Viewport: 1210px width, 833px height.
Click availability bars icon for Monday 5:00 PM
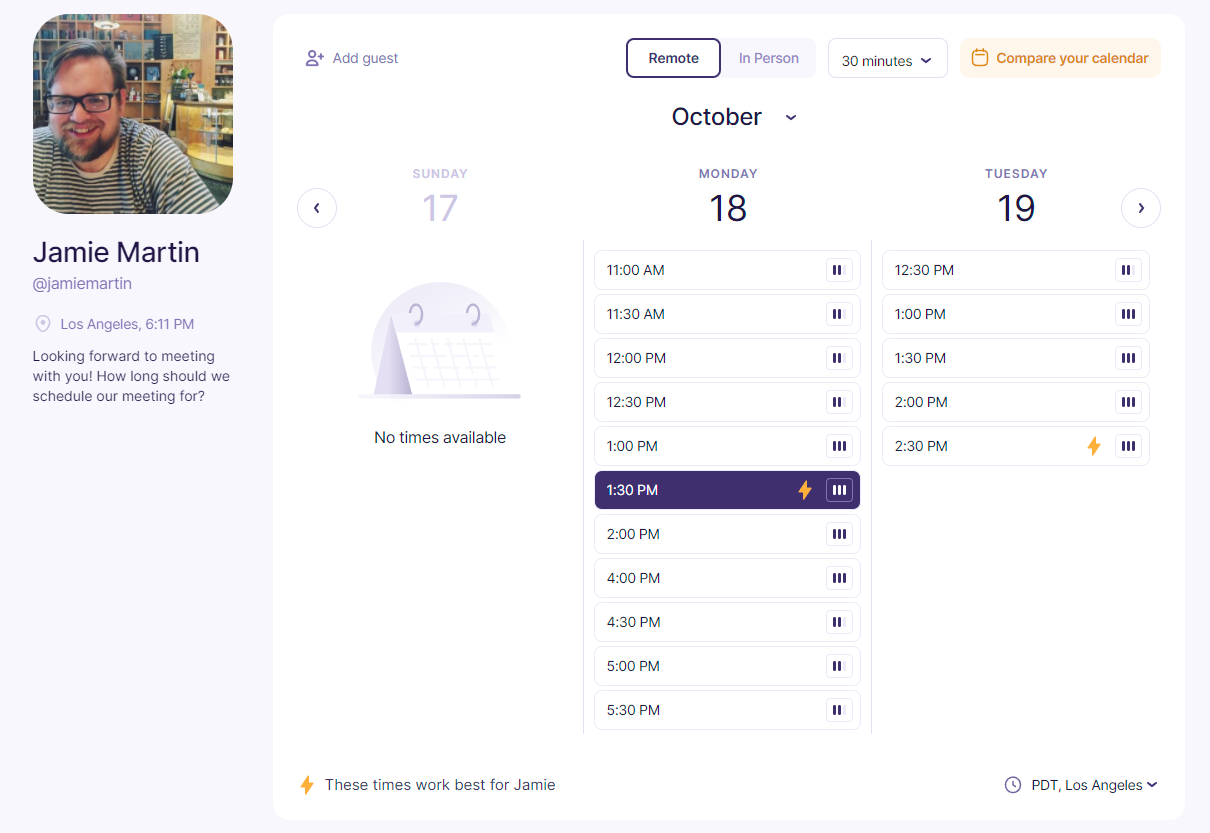[x=839, y=666]
